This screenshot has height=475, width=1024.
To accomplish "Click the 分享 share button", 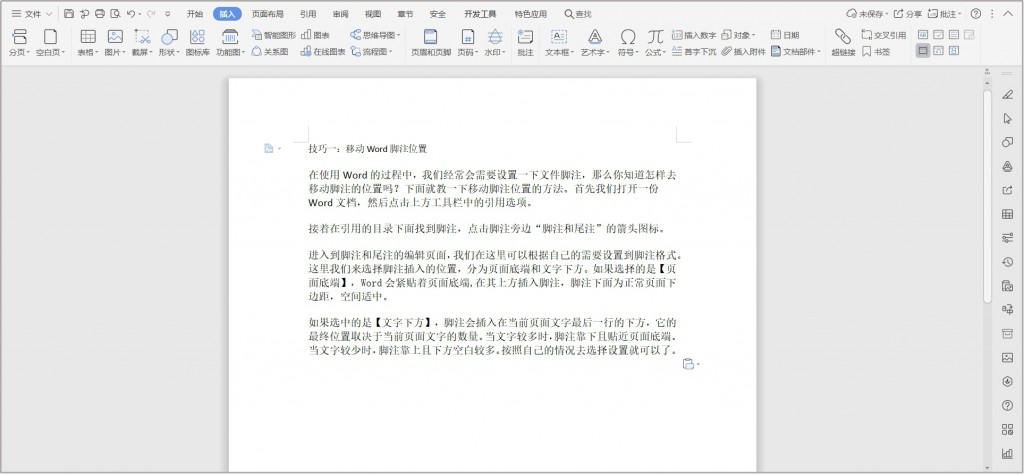I will pos(908,14).
